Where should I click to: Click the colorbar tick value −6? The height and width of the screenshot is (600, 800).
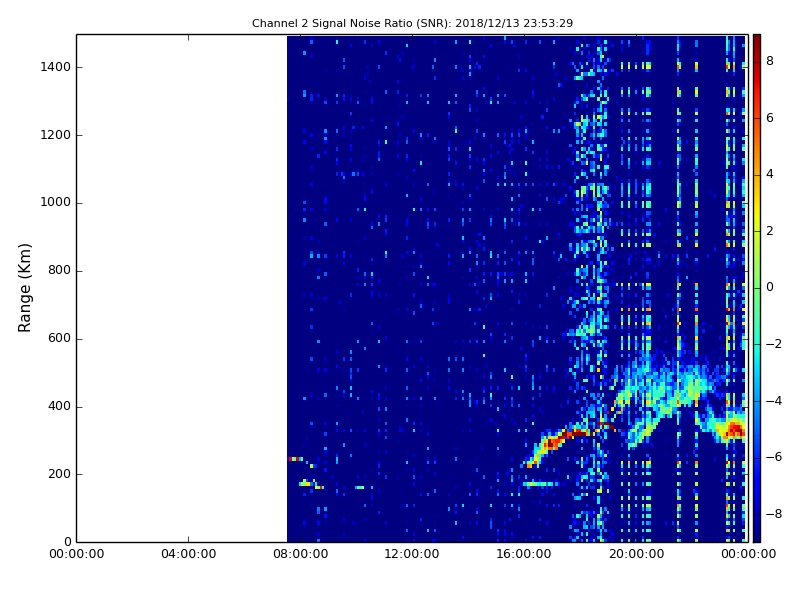click(x=774, y=457)
